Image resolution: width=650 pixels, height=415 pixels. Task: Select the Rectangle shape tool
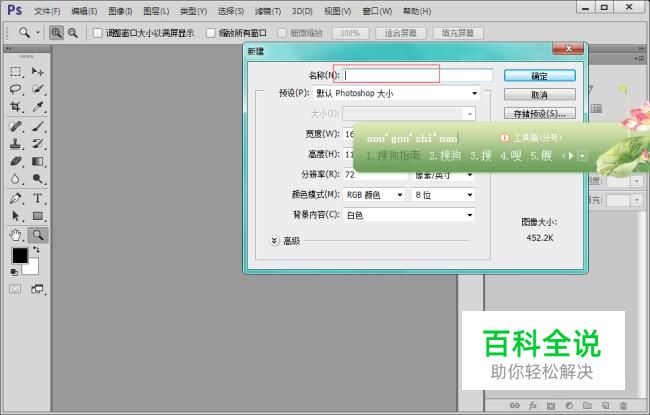[38, 216]
